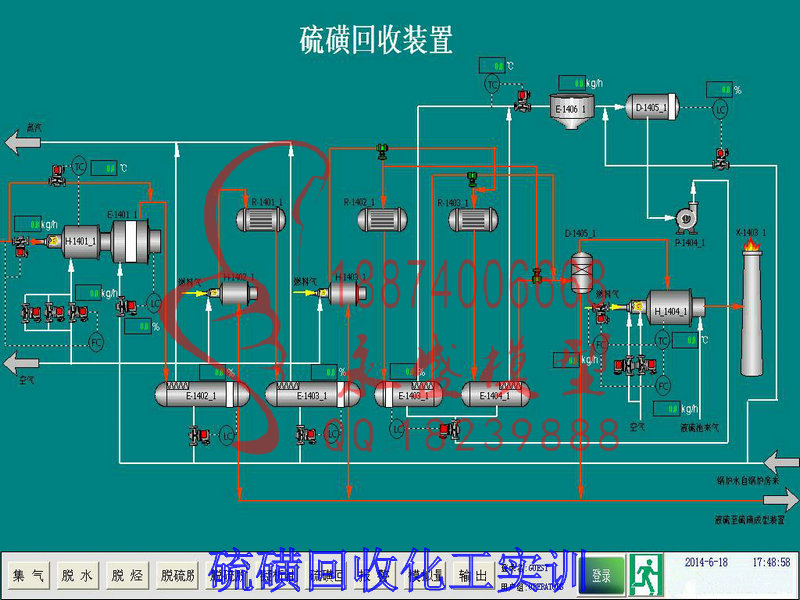Select the LC controller below E-1402_1
This screenshot has width=800, height=600.
point(227,436)
